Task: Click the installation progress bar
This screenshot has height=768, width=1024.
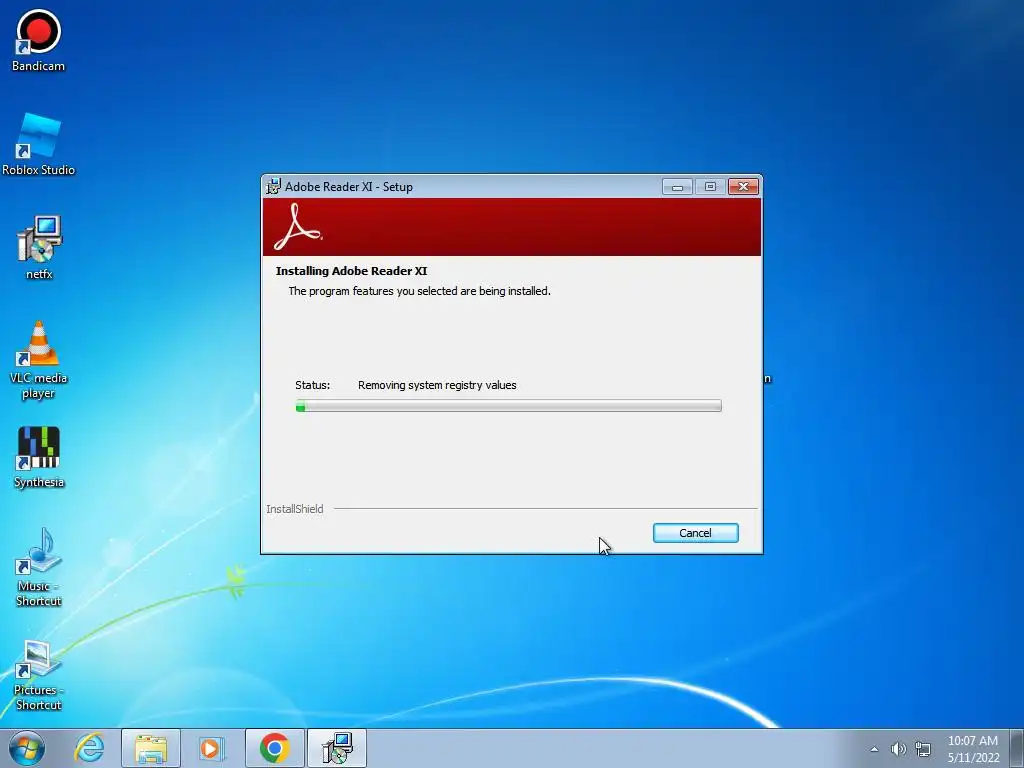Action: (x=508, y=406)
